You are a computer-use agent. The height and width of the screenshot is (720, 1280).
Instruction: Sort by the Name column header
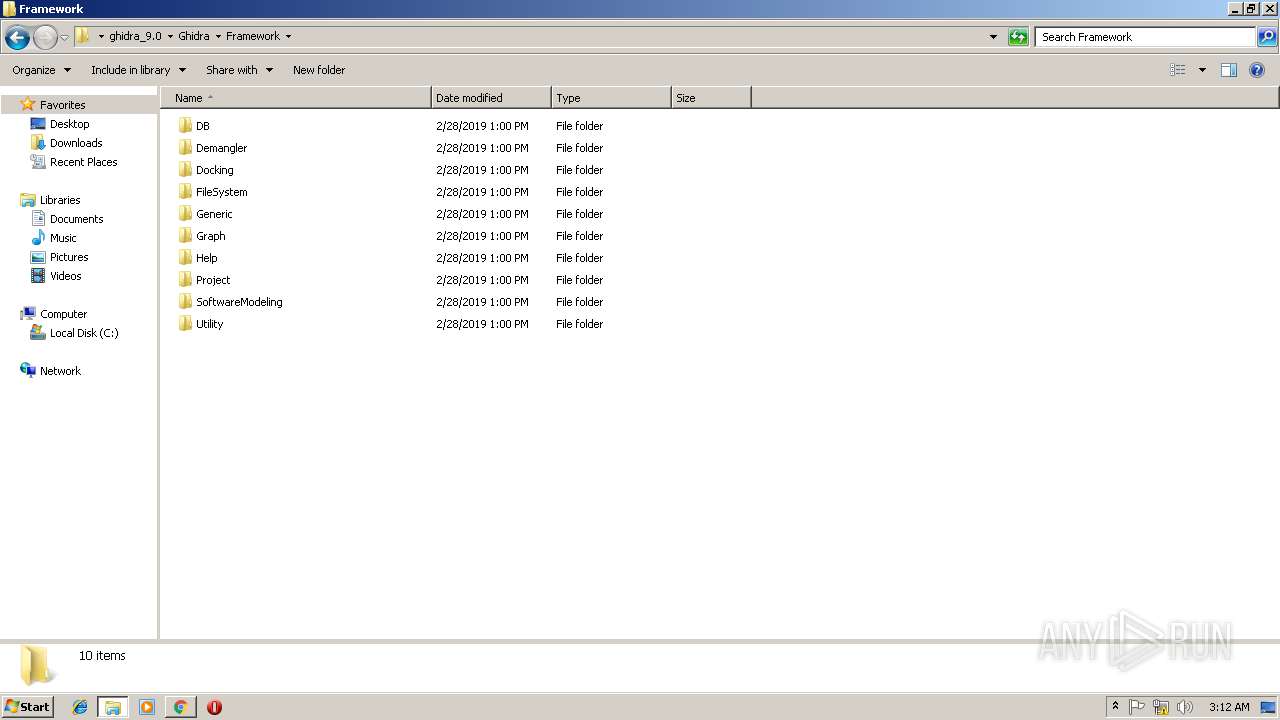click(296, 98)
